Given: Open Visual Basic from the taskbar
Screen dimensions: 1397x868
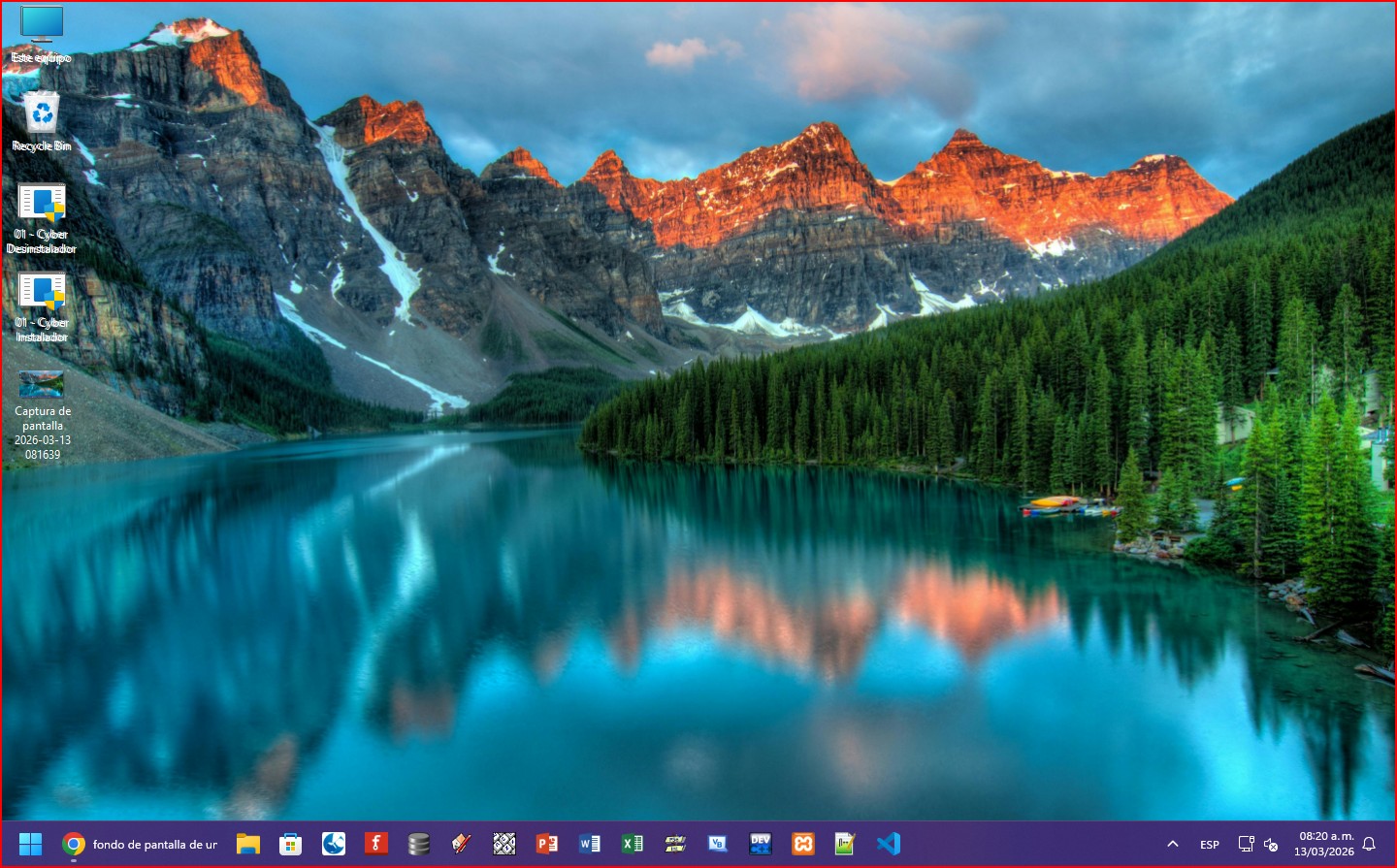Looking at the screenshot, I should 717,844.
